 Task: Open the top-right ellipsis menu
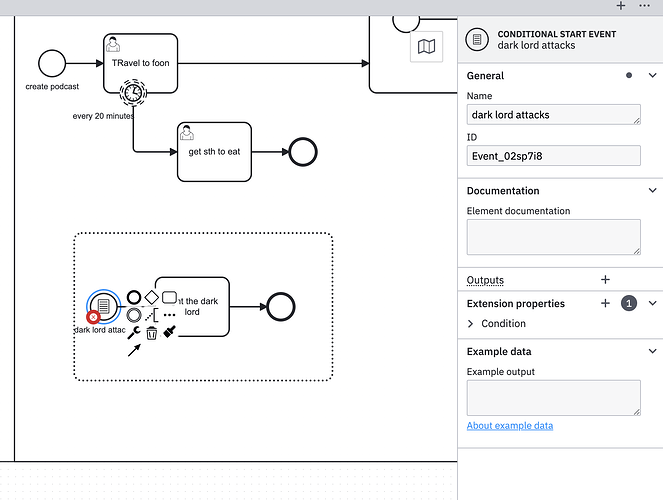(x=645, y=6)
